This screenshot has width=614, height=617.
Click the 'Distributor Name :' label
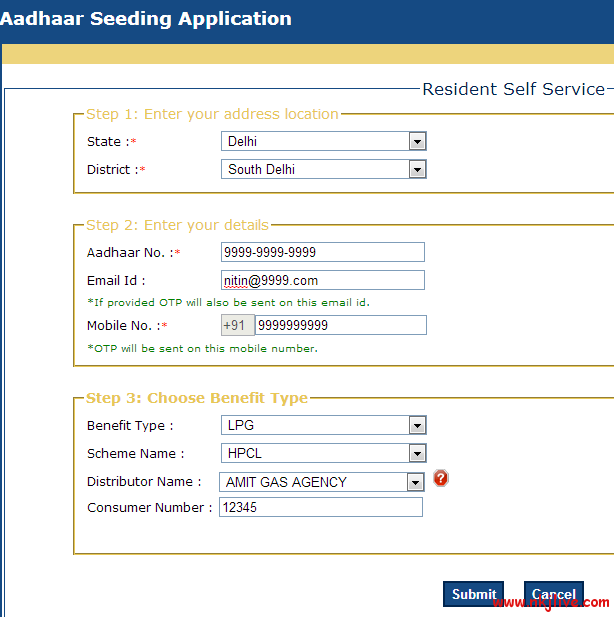tap(144, 482)
